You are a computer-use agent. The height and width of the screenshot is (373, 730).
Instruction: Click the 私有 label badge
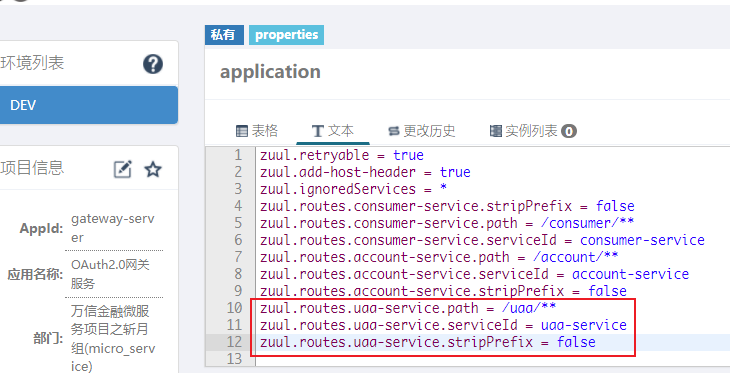[224, 35]
